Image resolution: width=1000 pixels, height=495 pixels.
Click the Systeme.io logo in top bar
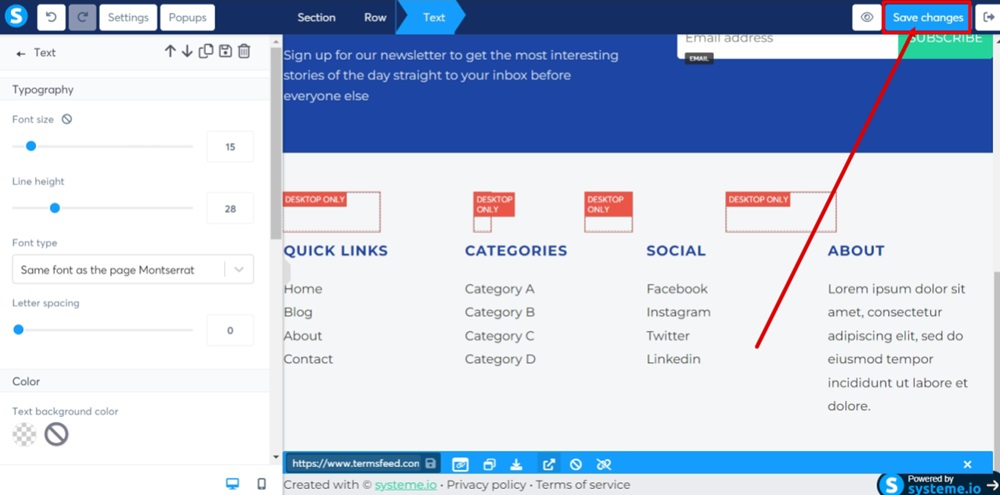(16, 17)
